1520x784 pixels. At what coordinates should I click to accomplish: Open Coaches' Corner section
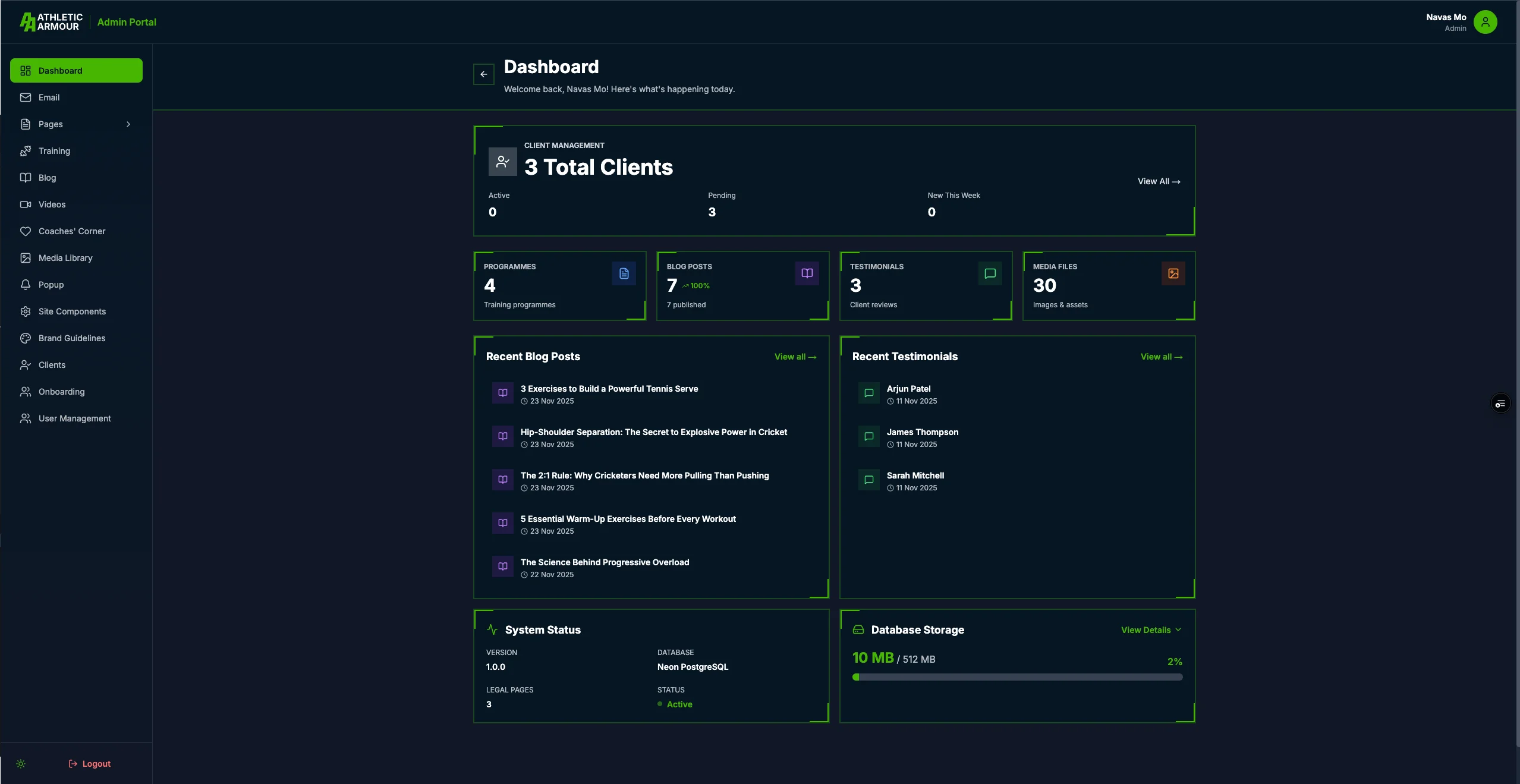tap(71, 231)
